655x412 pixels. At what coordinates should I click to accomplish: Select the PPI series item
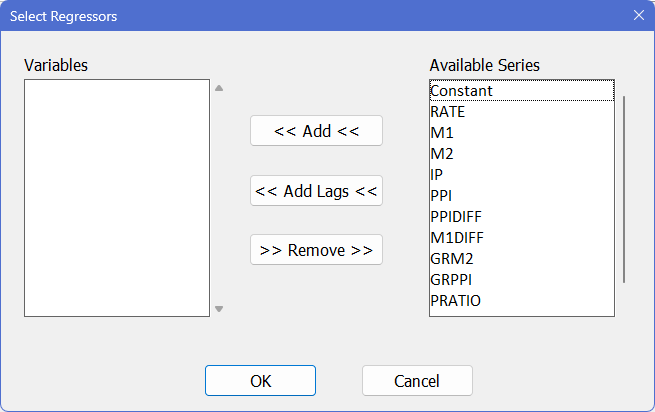(x=441, y=195)
